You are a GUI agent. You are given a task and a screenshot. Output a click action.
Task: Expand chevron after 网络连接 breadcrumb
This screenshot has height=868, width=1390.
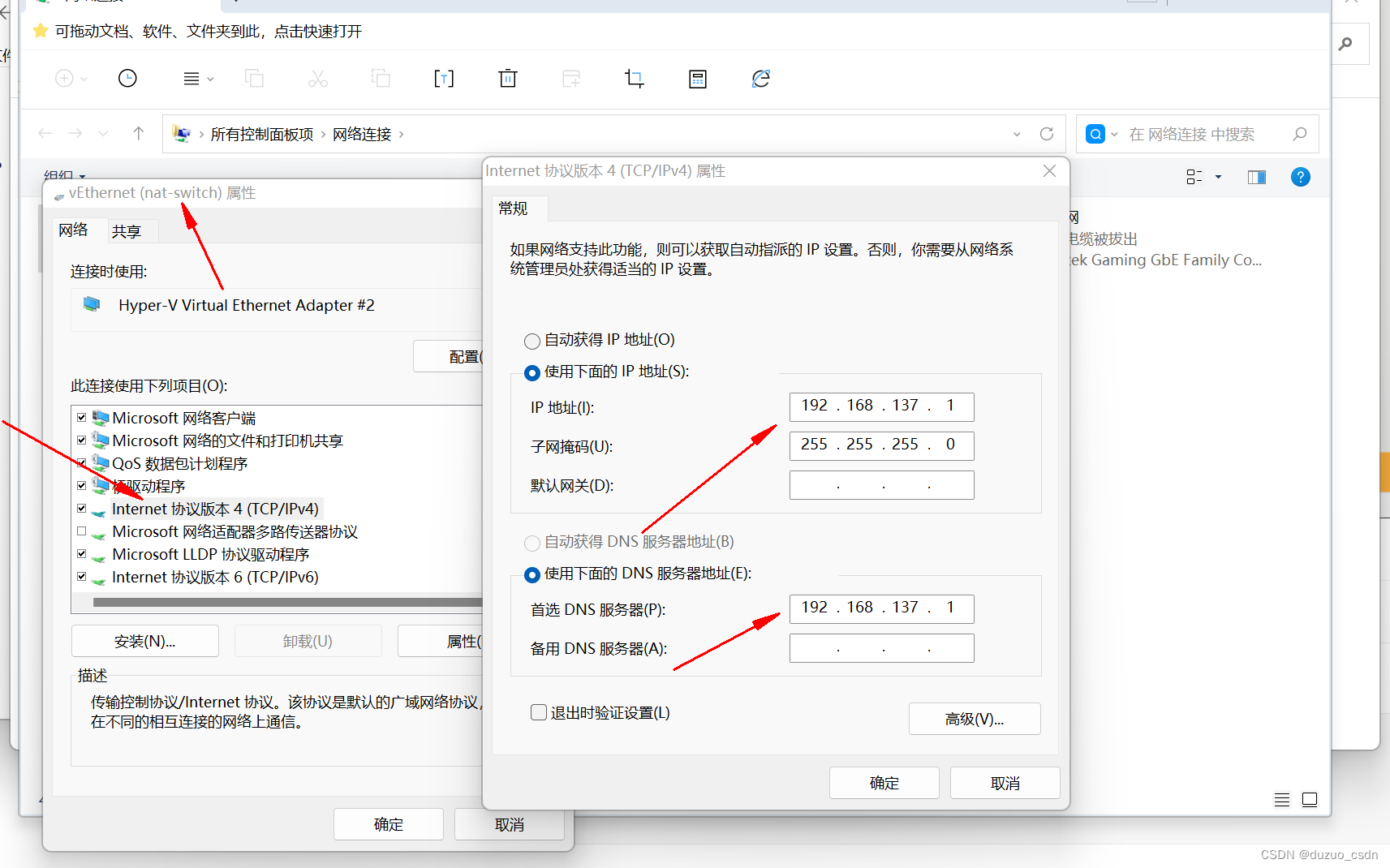tap(401, 135)
